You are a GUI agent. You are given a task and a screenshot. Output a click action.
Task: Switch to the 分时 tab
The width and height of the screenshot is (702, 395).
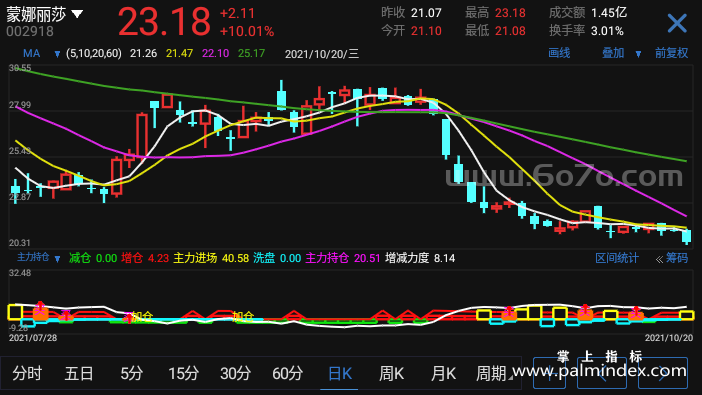(x=27, y=373)
